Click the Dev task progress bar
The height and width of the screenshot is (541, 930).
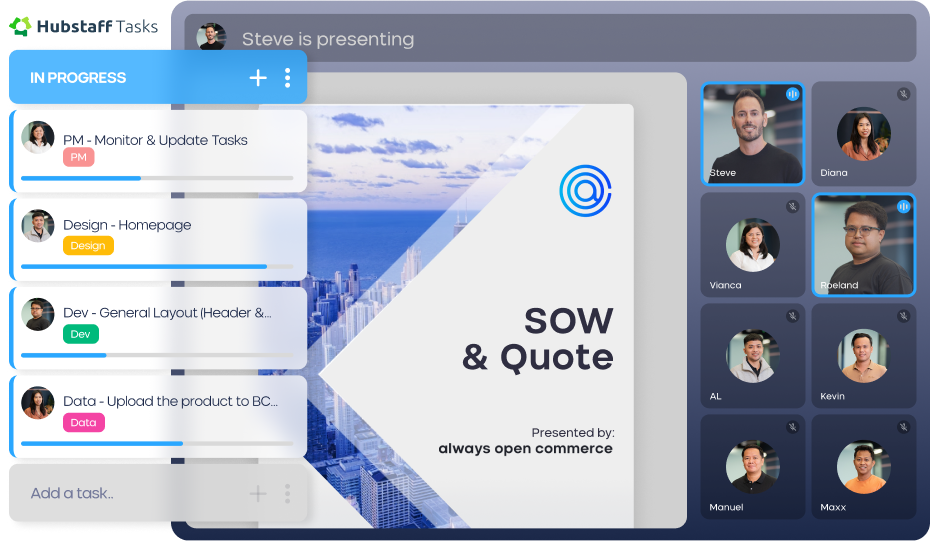click(x=157, y=355)
